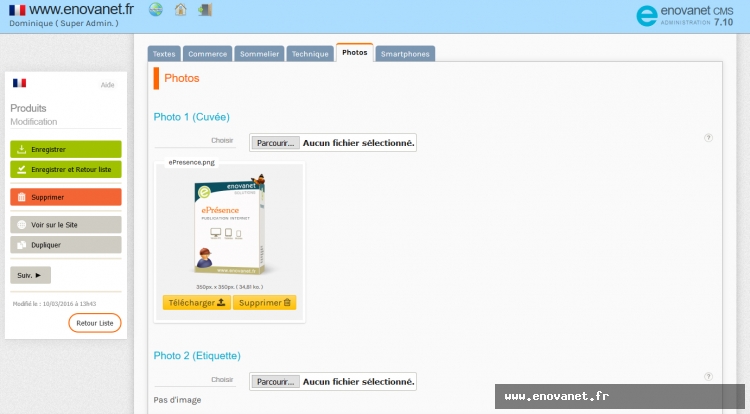Select the Photos tab
The image size is (750, 414).
354,53
